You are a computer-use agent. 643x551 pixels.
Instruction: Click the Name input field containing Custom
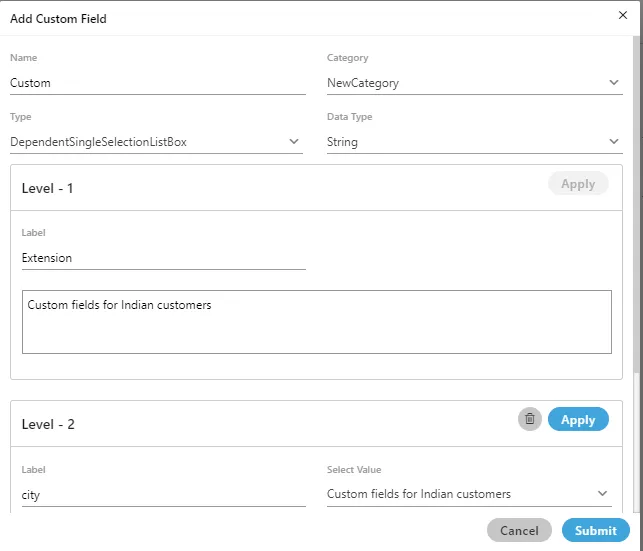[158, 83]
